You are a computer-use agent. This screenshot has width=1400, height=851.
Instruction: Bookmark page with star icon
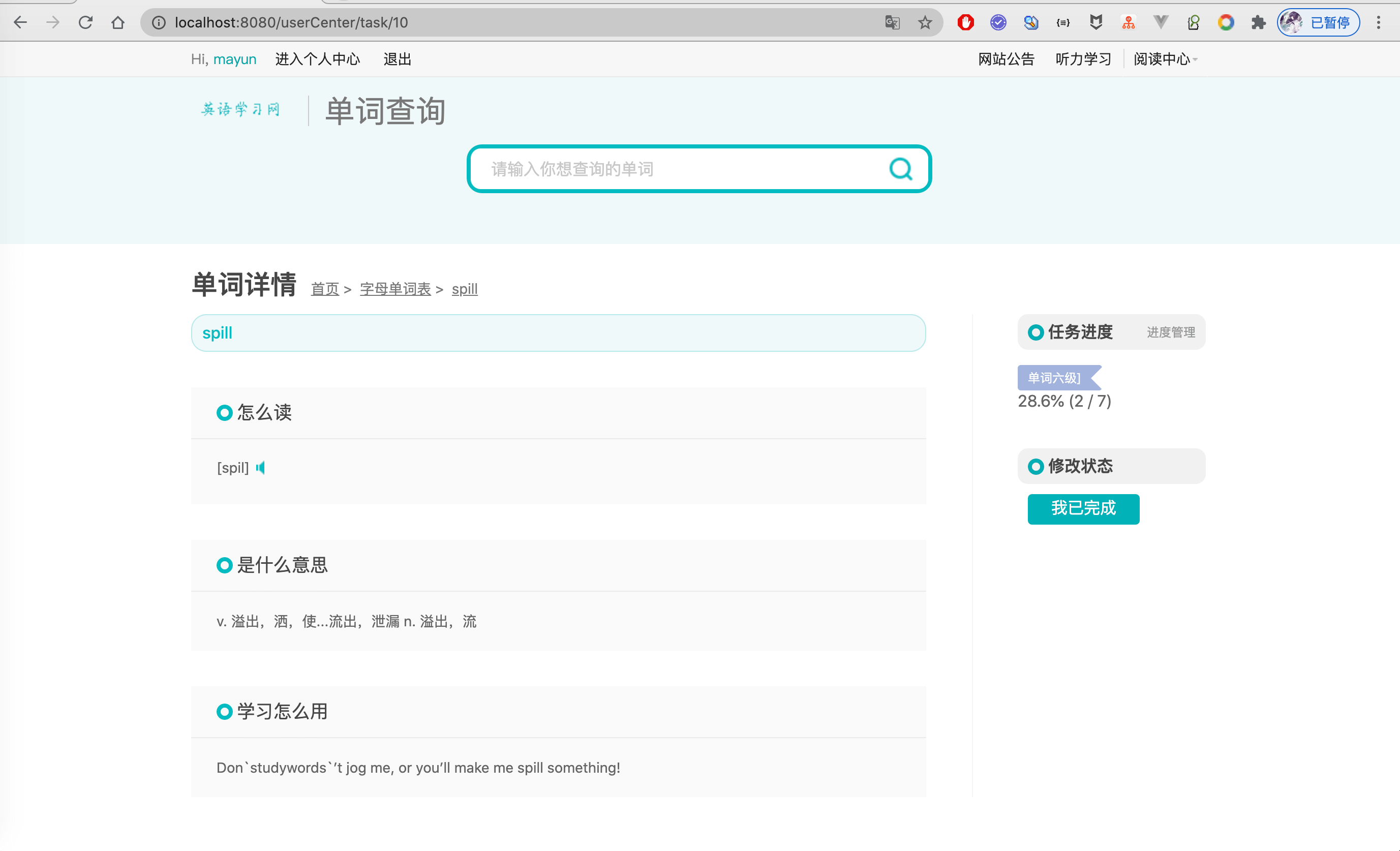[925, 22]
